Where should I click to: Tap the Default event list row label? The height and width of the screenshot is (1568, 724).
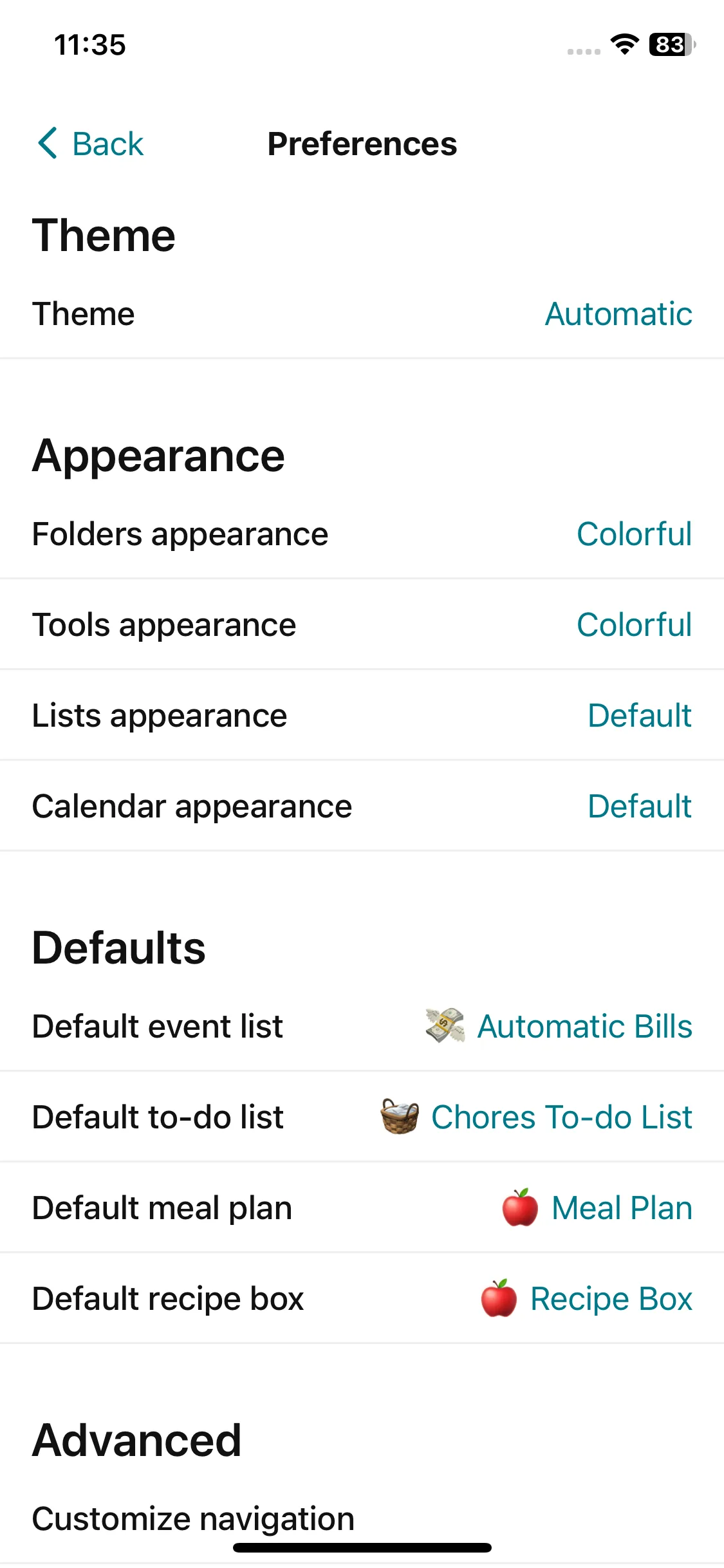pyautogui.click(x=158, y=1026)
